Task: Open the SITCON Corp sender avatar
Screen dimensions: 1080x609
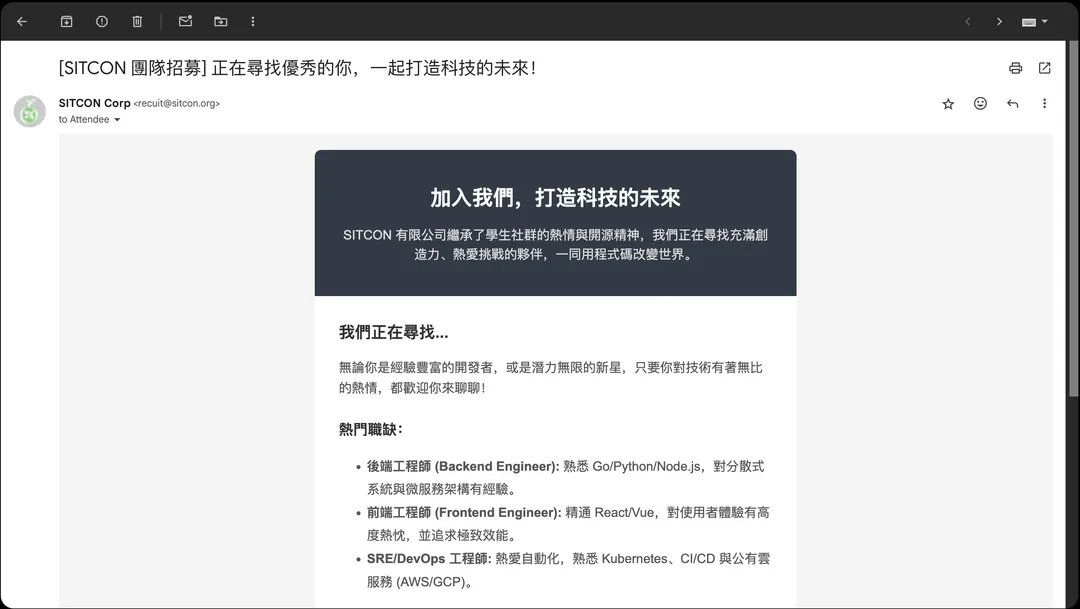Action: click(29, 111)
